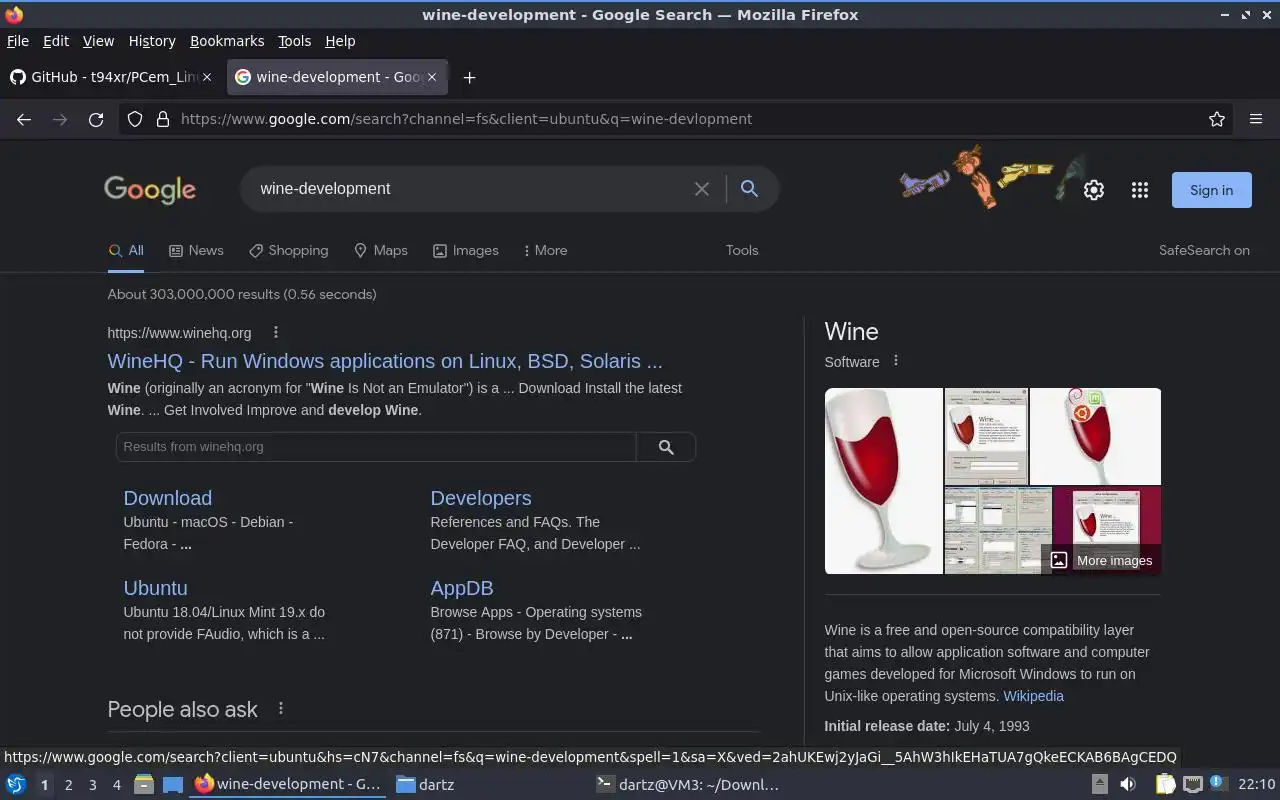This screenshot has width=1280, height=800.
Task: Open the large wine glass thumbnail
Action: [x=883, y=481]
